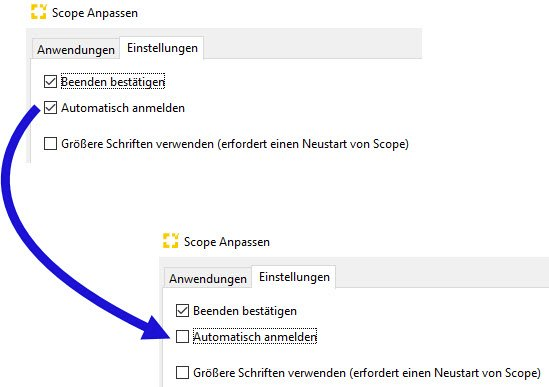Uncheck "Automatisch anmelden" in the upper dialog
Viewport: 549px width, 387px height.
50,108
